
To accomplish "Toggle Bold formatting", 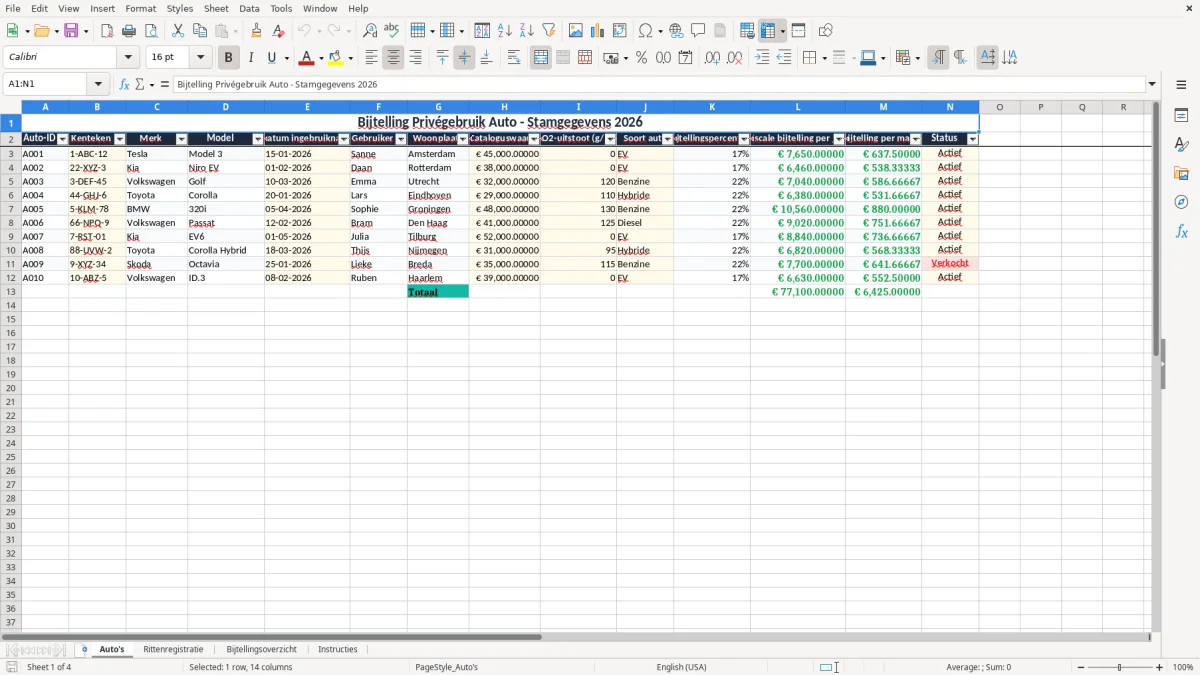I will (228, 58).
